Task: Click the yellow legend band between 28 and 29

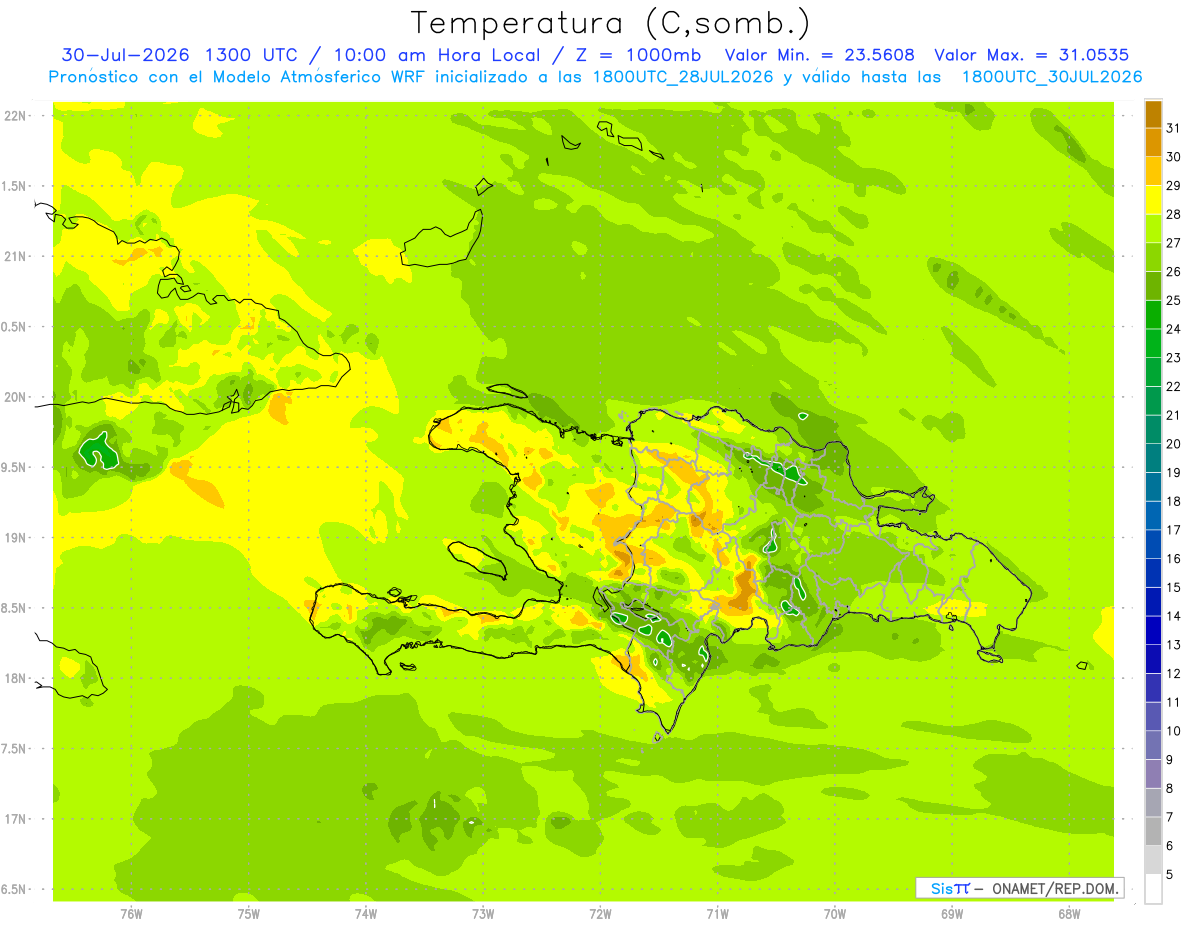Action: click(1153, 199)
